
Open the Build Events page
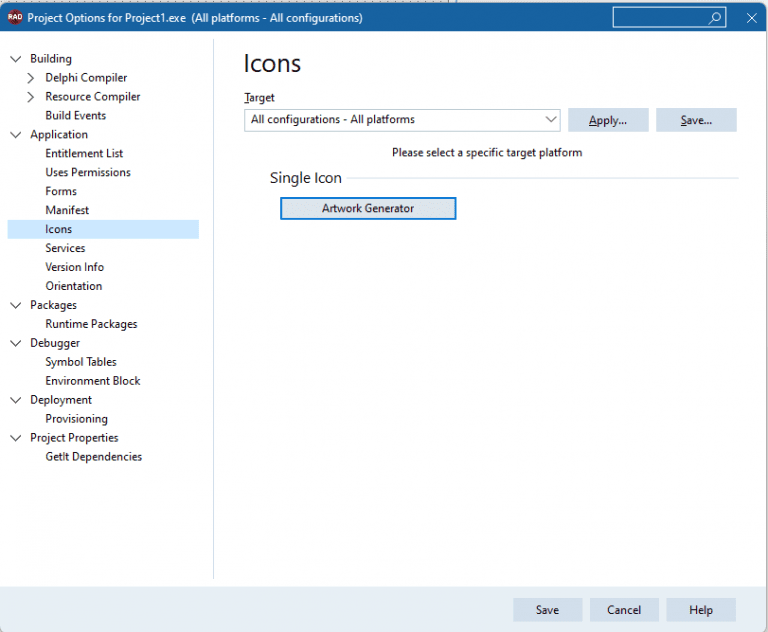(75, 116)
